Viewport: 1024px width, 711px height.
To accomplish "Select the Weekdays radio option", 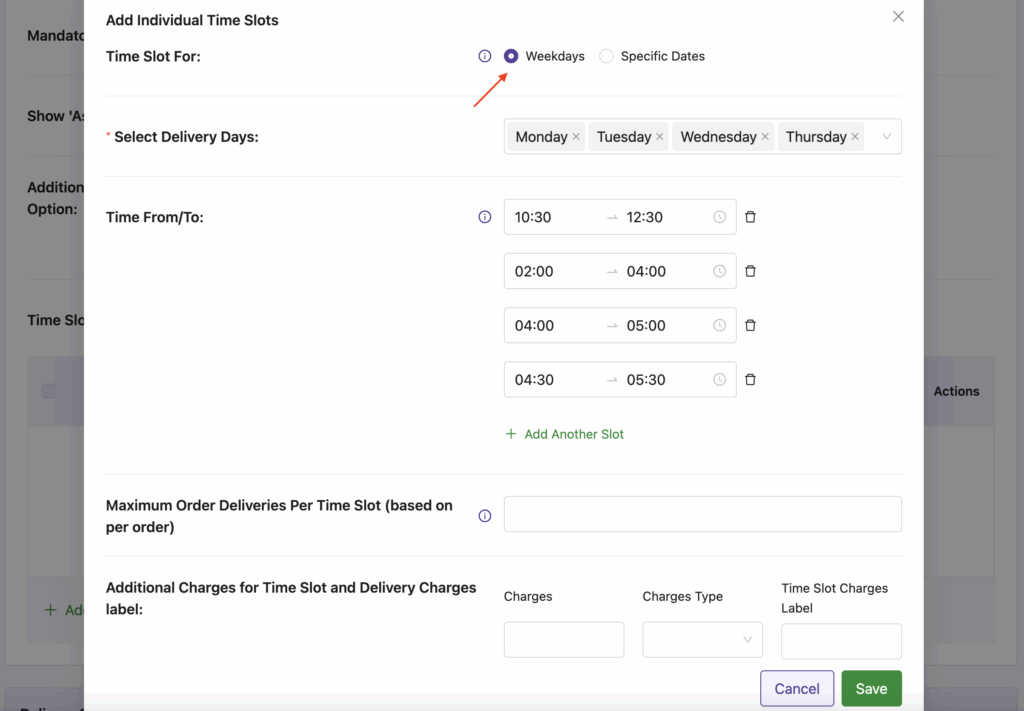I will coord(511,56).
